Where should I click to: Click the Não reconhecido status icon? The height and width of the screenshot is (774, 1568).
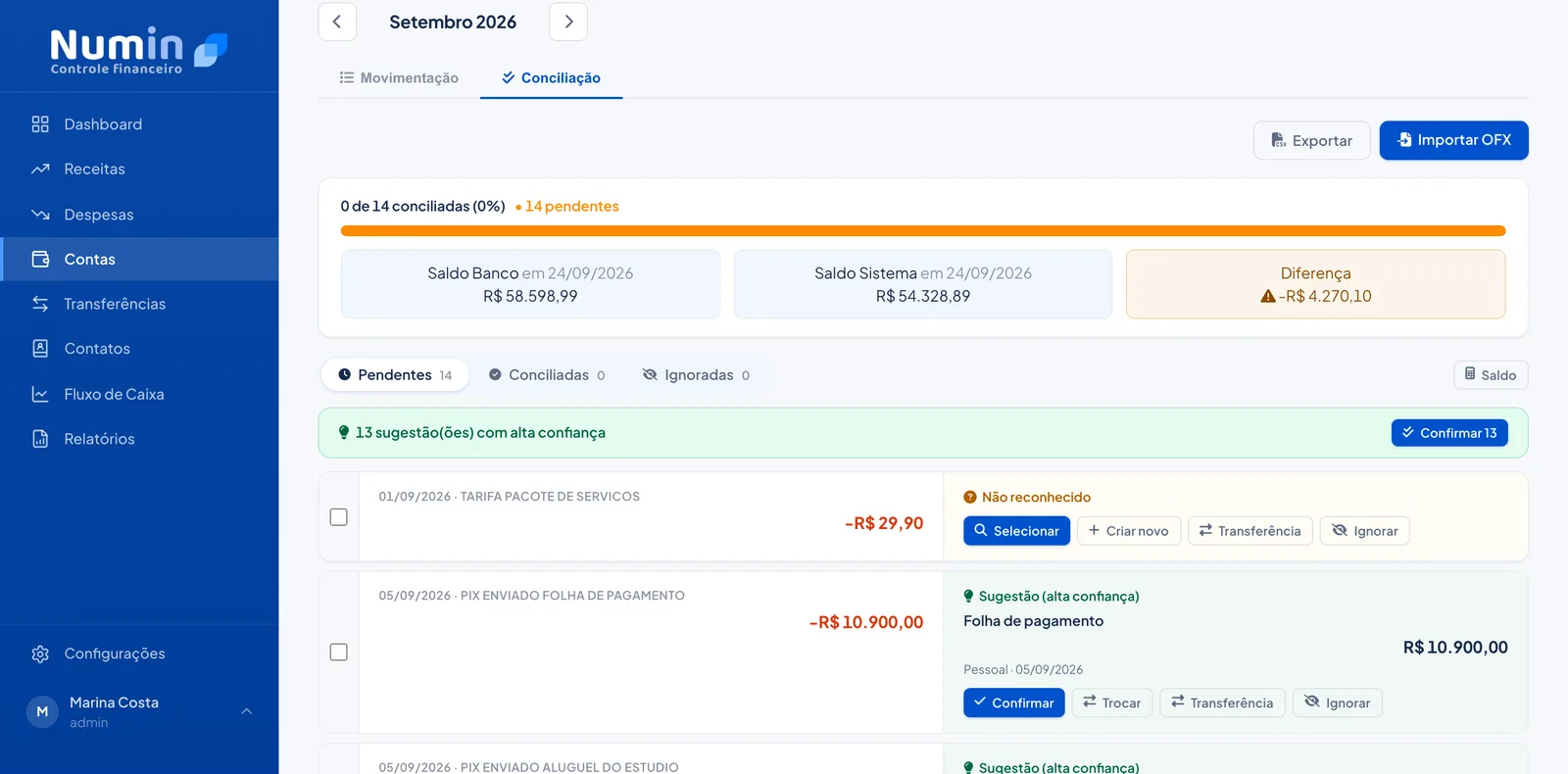[x=970, y=497]
